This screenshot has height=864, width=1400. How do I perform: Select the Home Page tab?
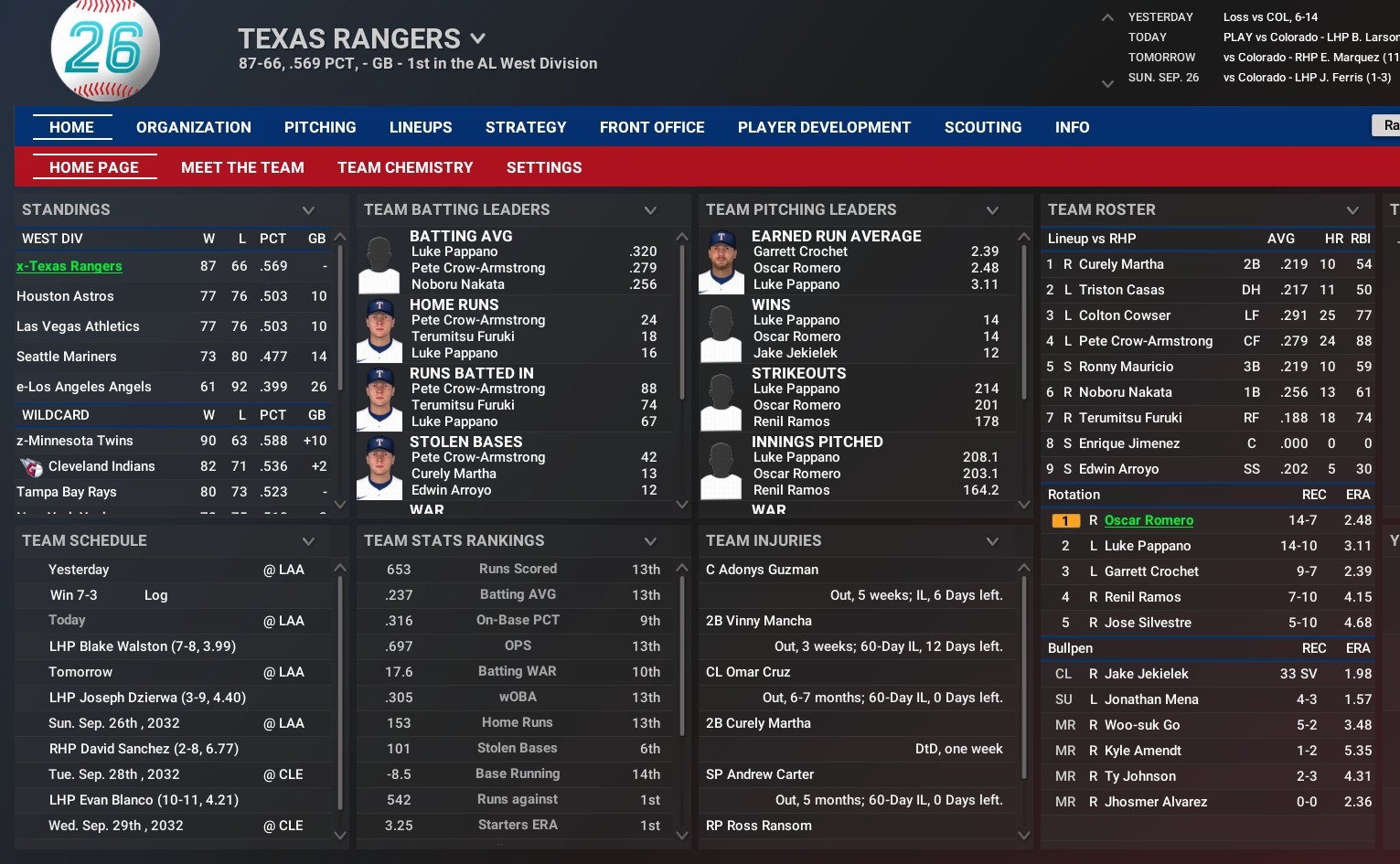[x=94, y=167]
